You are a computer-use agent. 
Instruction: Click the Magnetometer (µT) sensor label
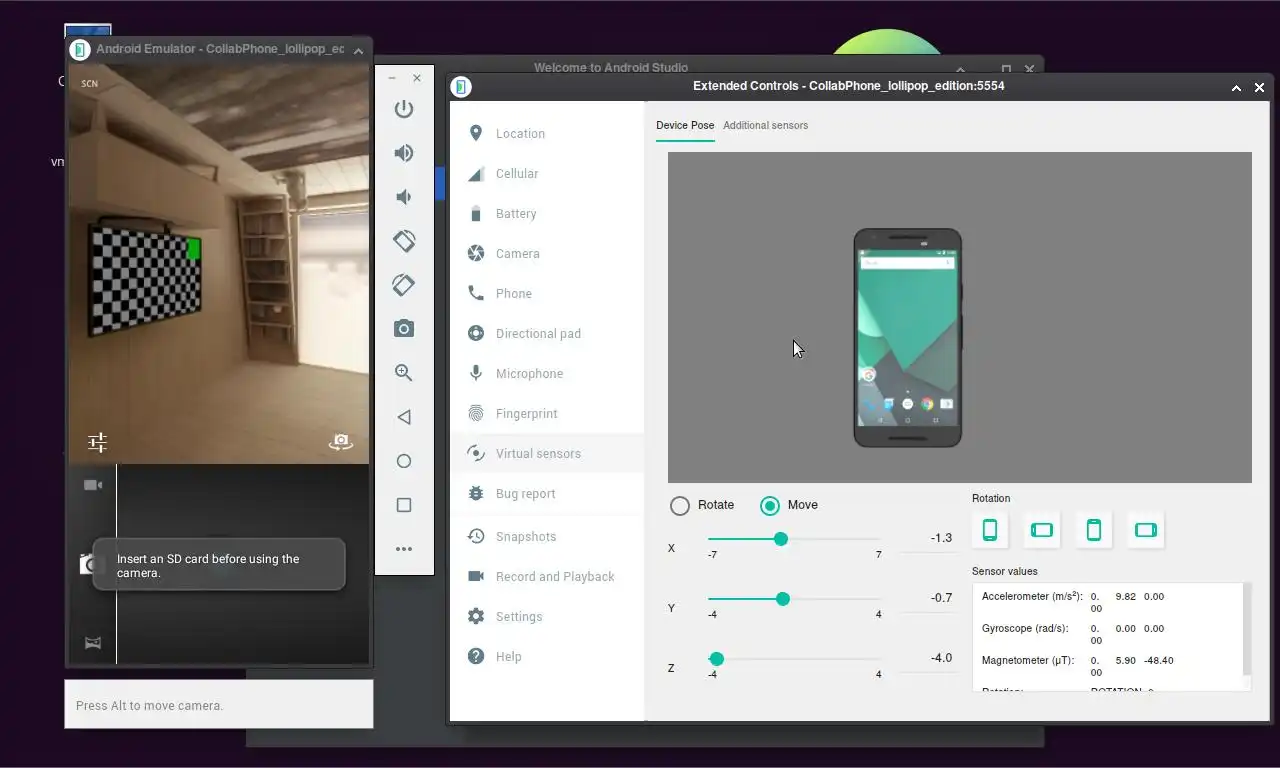point(1028,660)
